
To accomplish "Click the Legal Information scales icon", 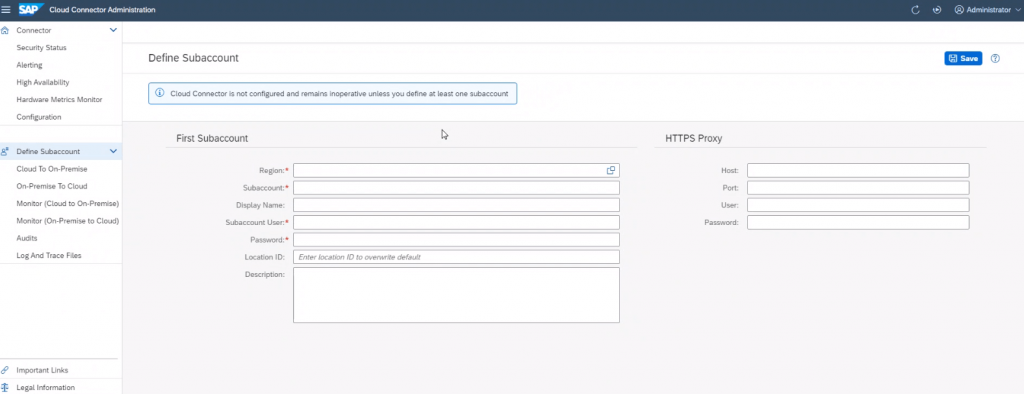I will [5, 387].
